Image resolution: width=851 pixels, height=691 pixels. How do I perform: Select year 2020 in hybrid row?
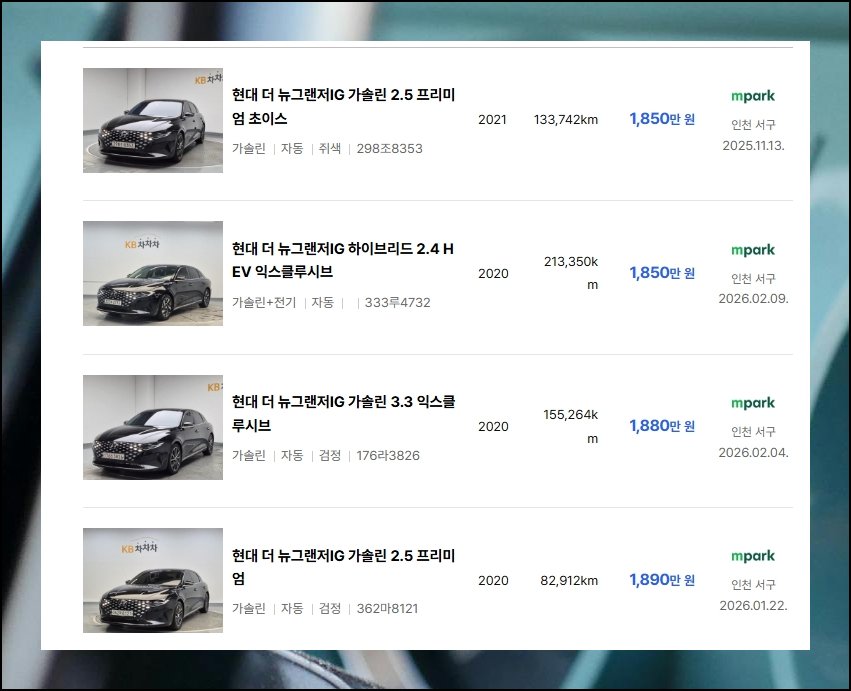tap(493, 274)
